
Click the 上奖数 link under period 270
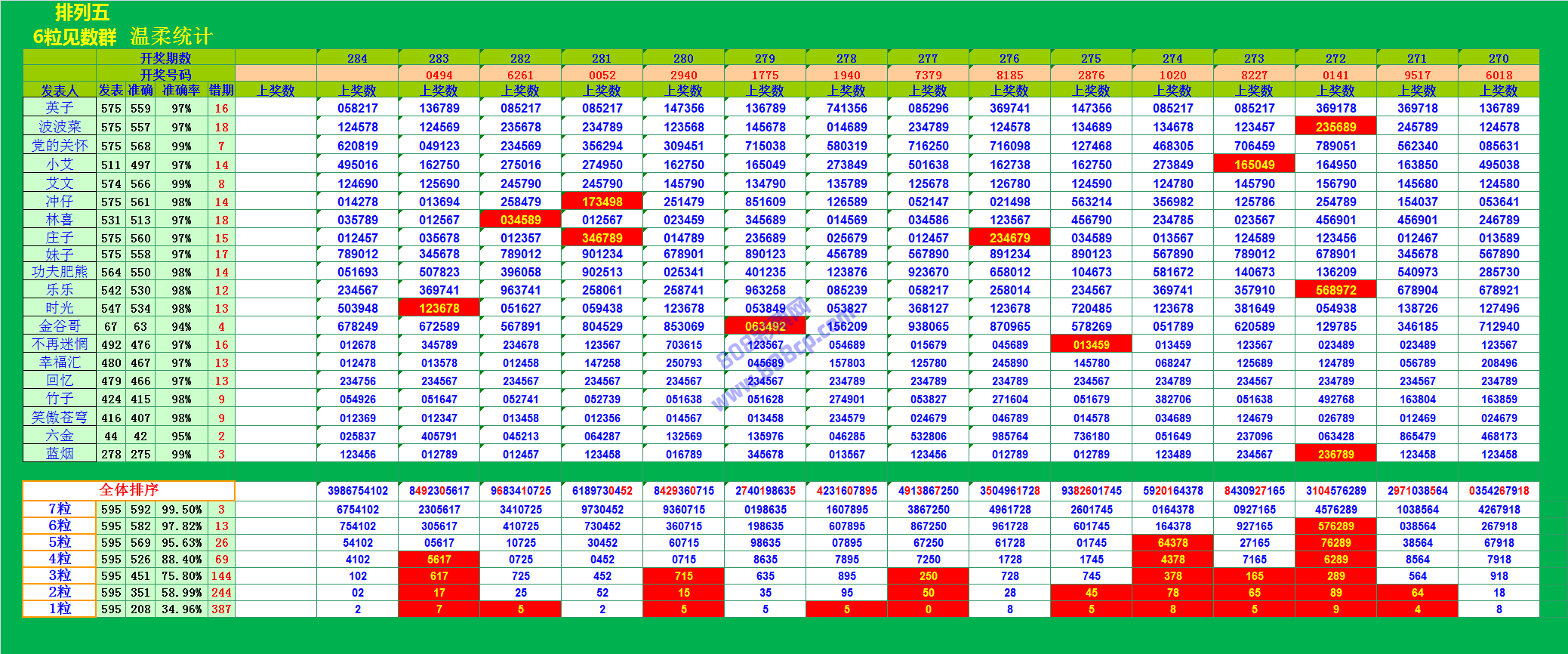click(x=1499, y=91)
